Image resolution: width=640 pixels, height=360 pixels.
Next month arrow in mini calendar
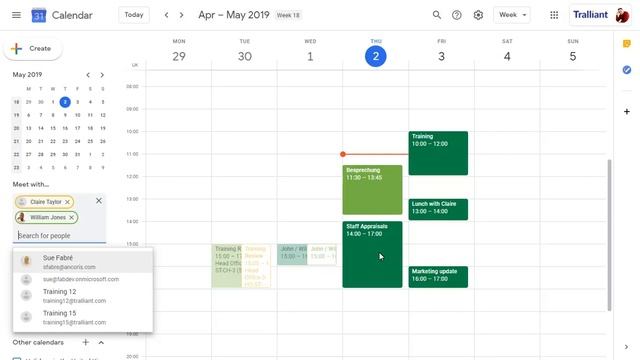102,75
